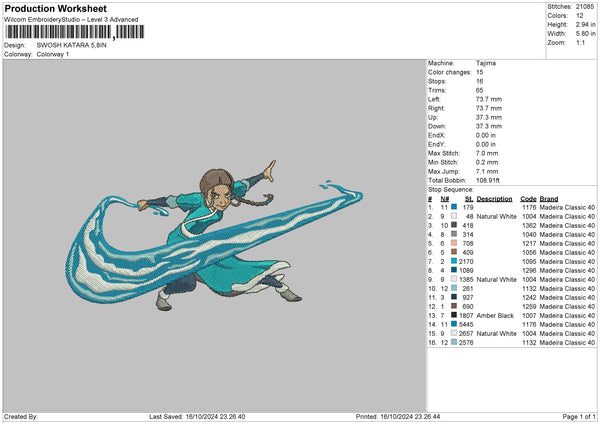Click the Katara swoosh embroidery design preview
The height and width of the screenshot is (424, 600).
214,235
